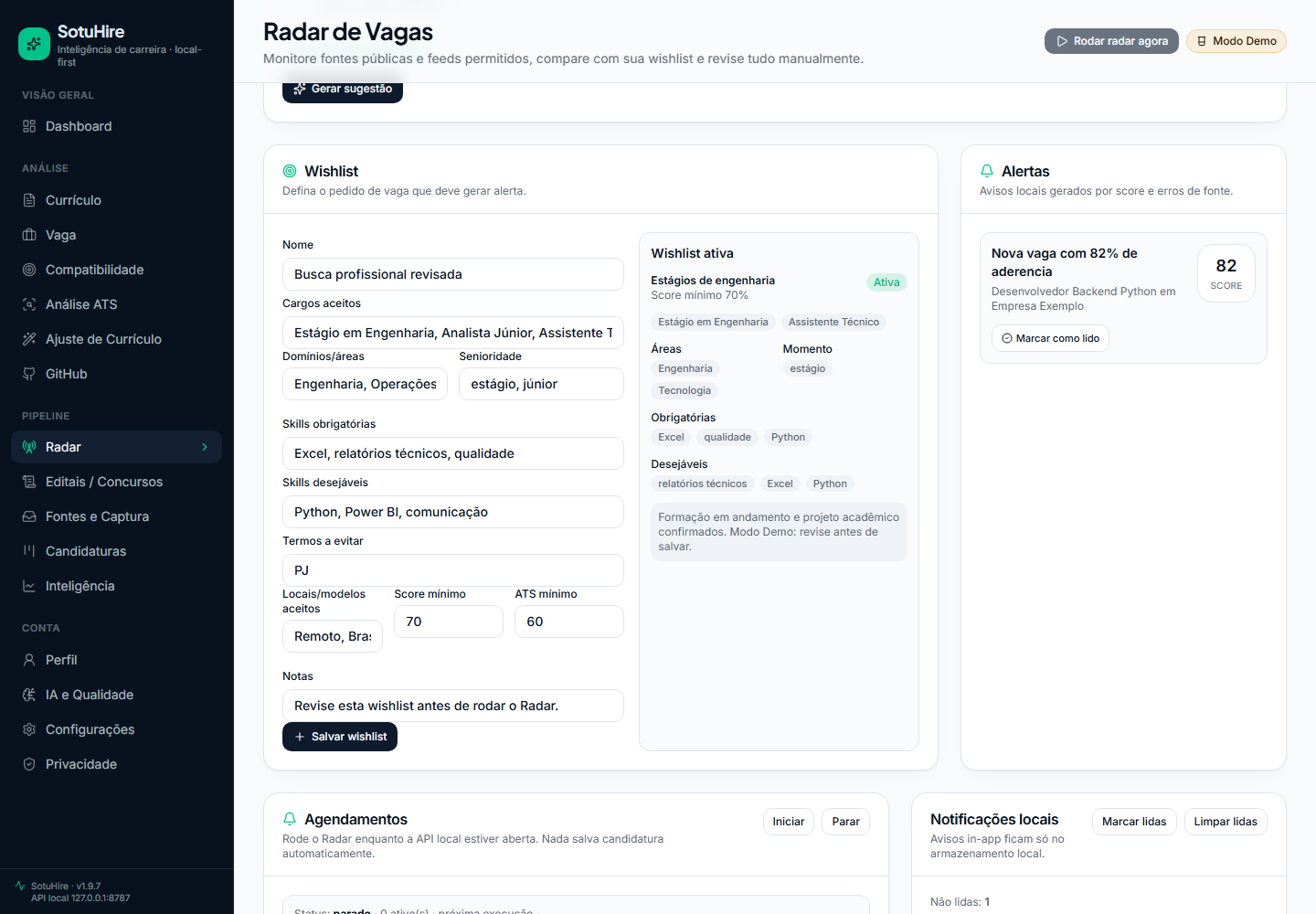The image size is (1316, 914).
Task: Click the Perfil user icon
Action: click(29, 660)
